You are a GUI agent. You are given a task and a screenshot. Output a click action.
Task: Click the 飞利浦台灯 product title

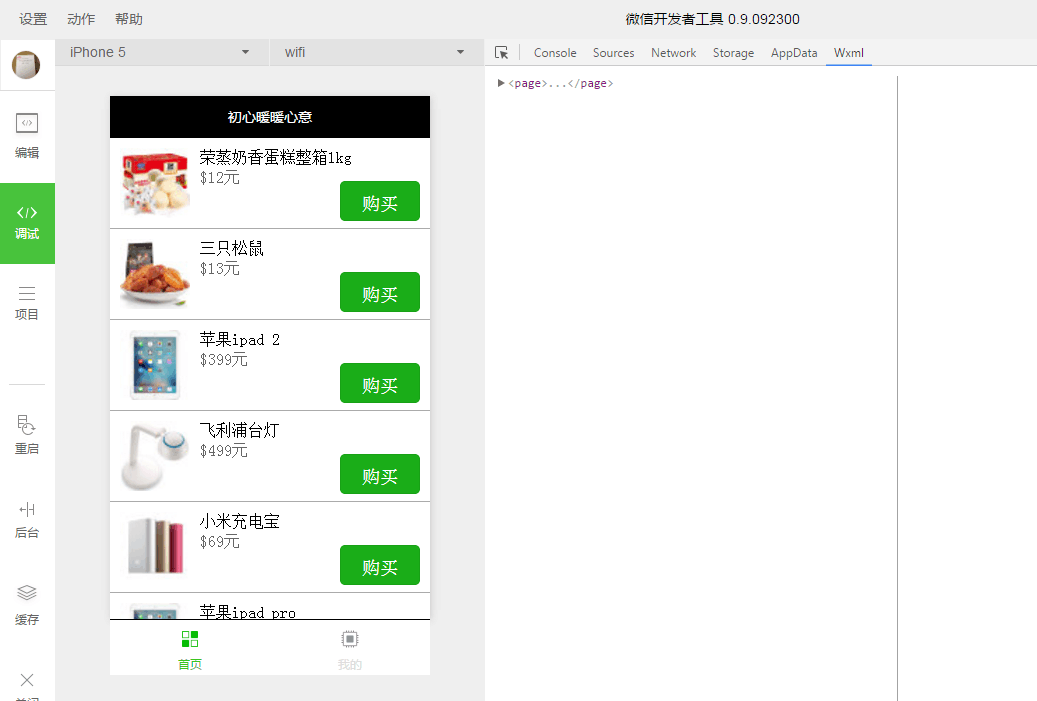[x=239, y=431]
